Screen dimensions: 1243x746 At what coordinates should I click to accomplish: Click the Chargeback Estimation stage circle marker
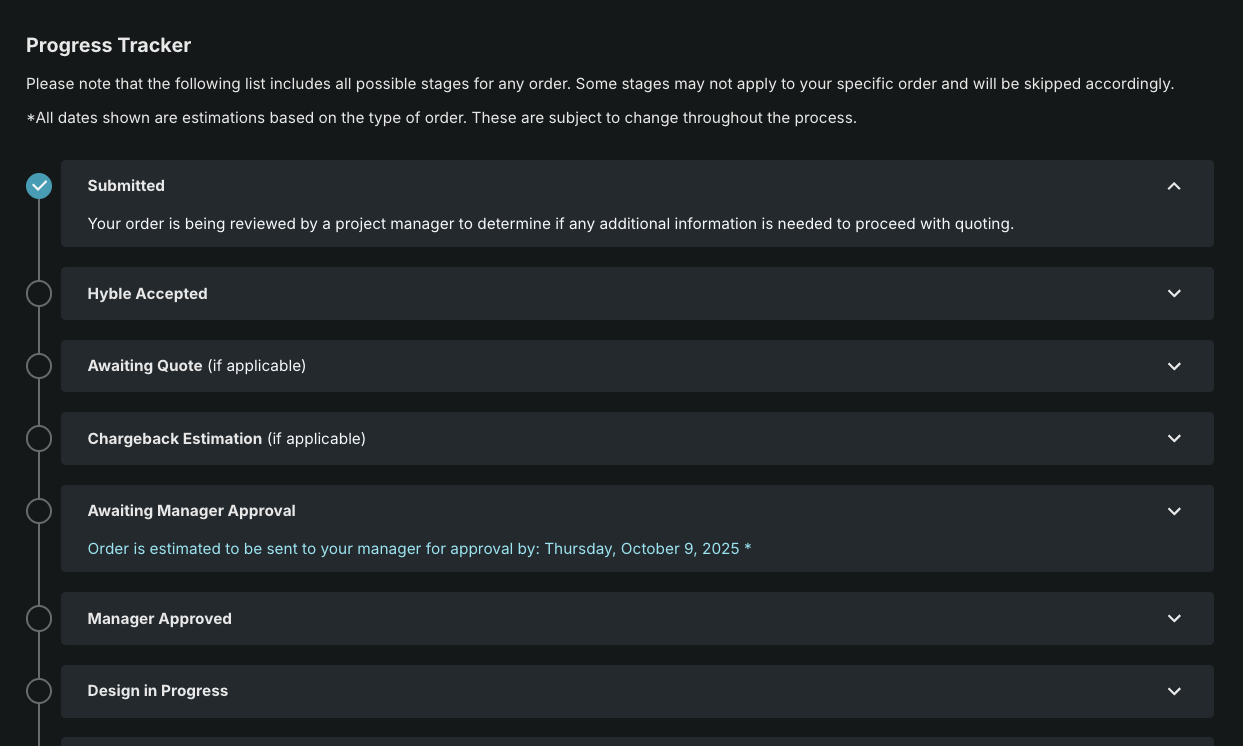[x=39, y=438]
